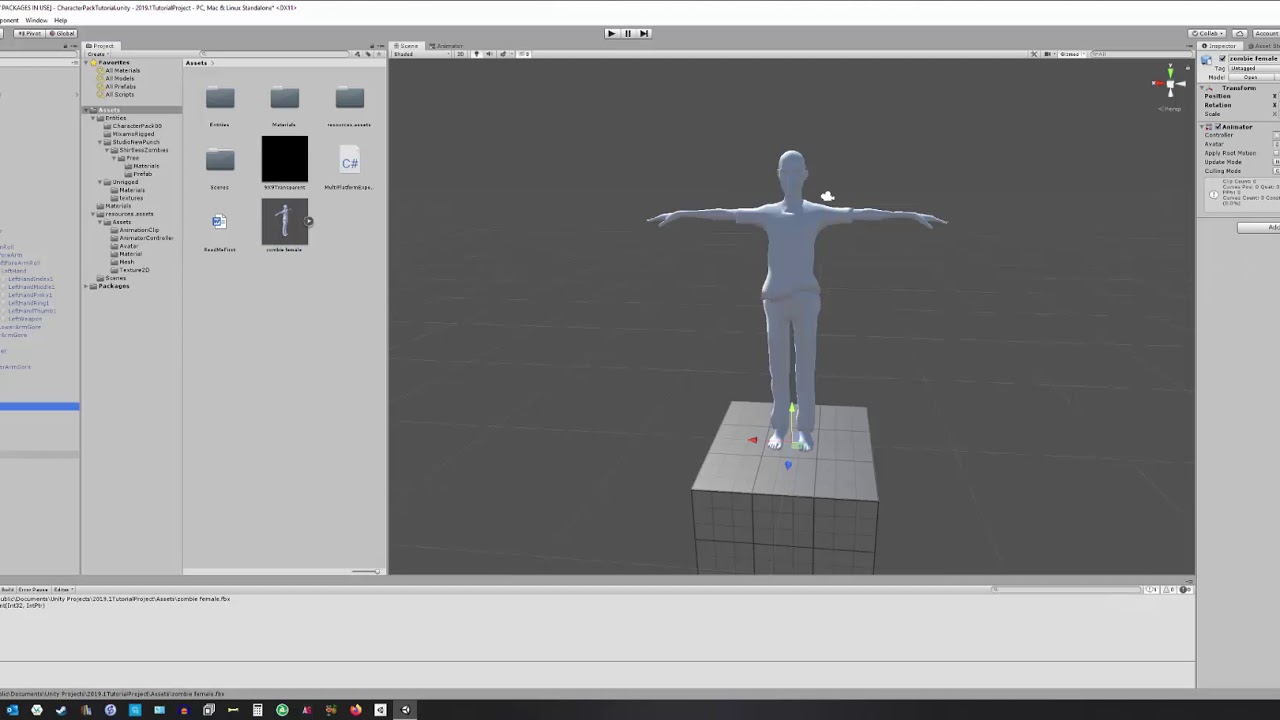Click the Pause button in top toolbar
The width and height of the screenshot is (1280, 720).
627,33
